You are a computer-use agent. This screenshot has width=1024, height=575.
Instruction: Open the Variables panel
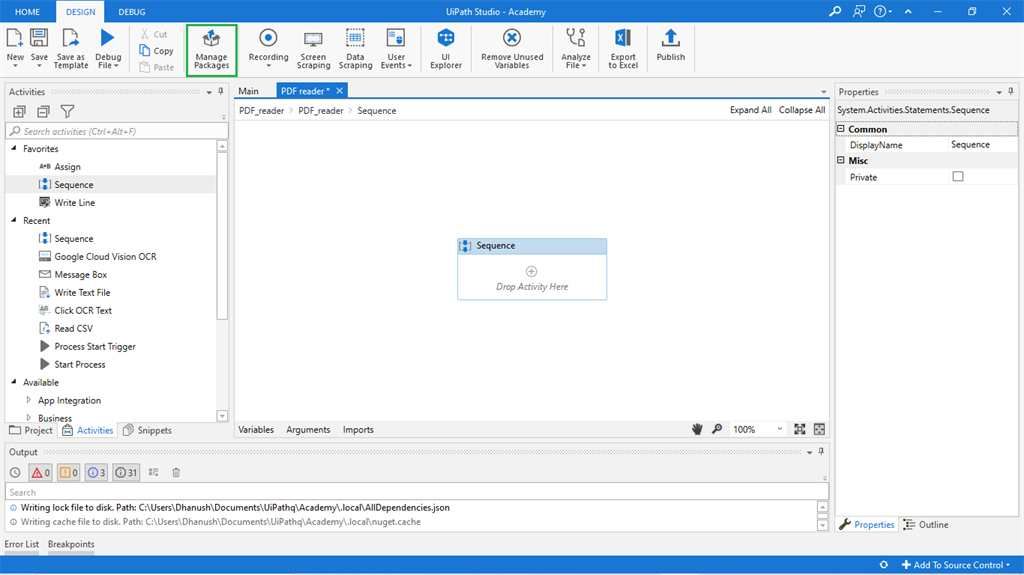(256, 429)
